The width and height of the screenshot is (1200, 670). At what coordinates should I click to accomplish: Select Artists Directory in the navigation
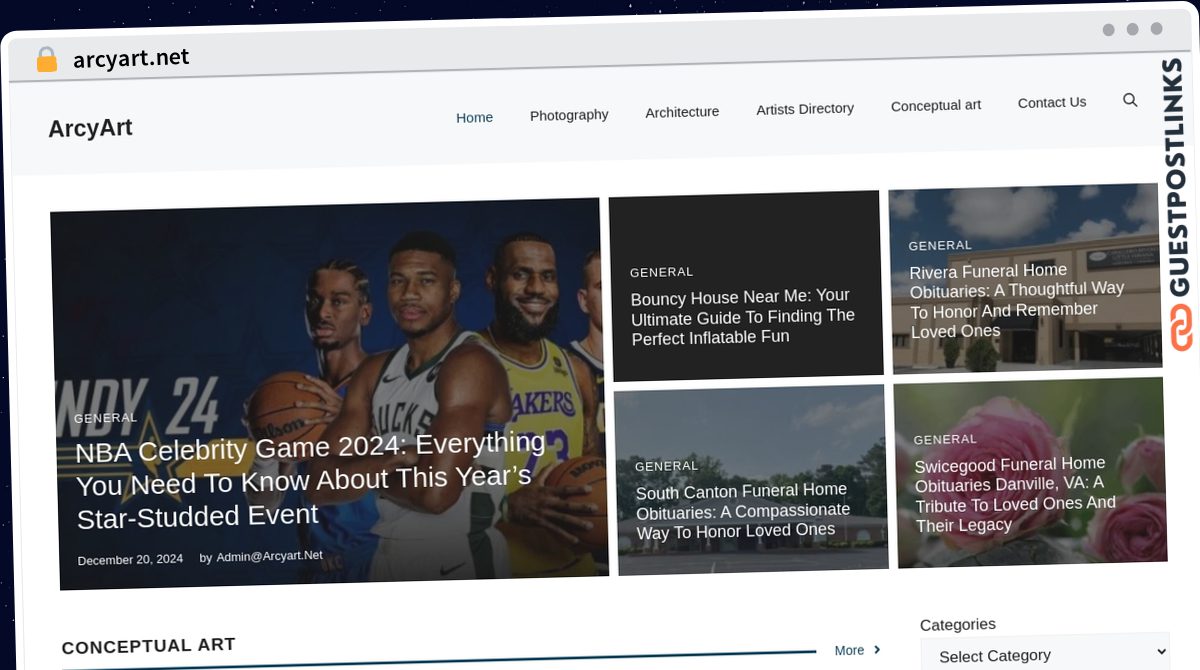tap(805, 109)
